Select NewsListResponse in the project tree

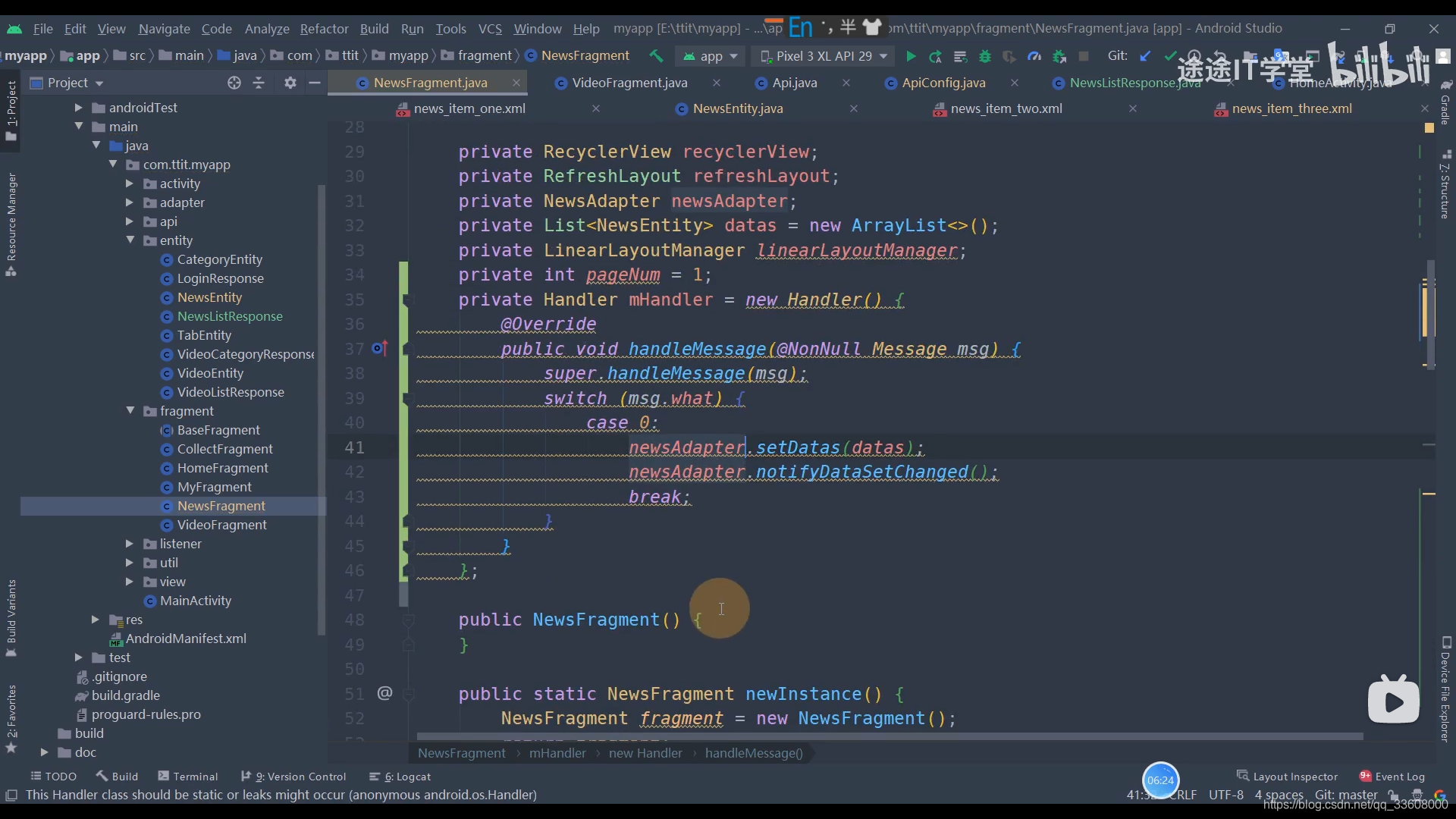point(230,316)
